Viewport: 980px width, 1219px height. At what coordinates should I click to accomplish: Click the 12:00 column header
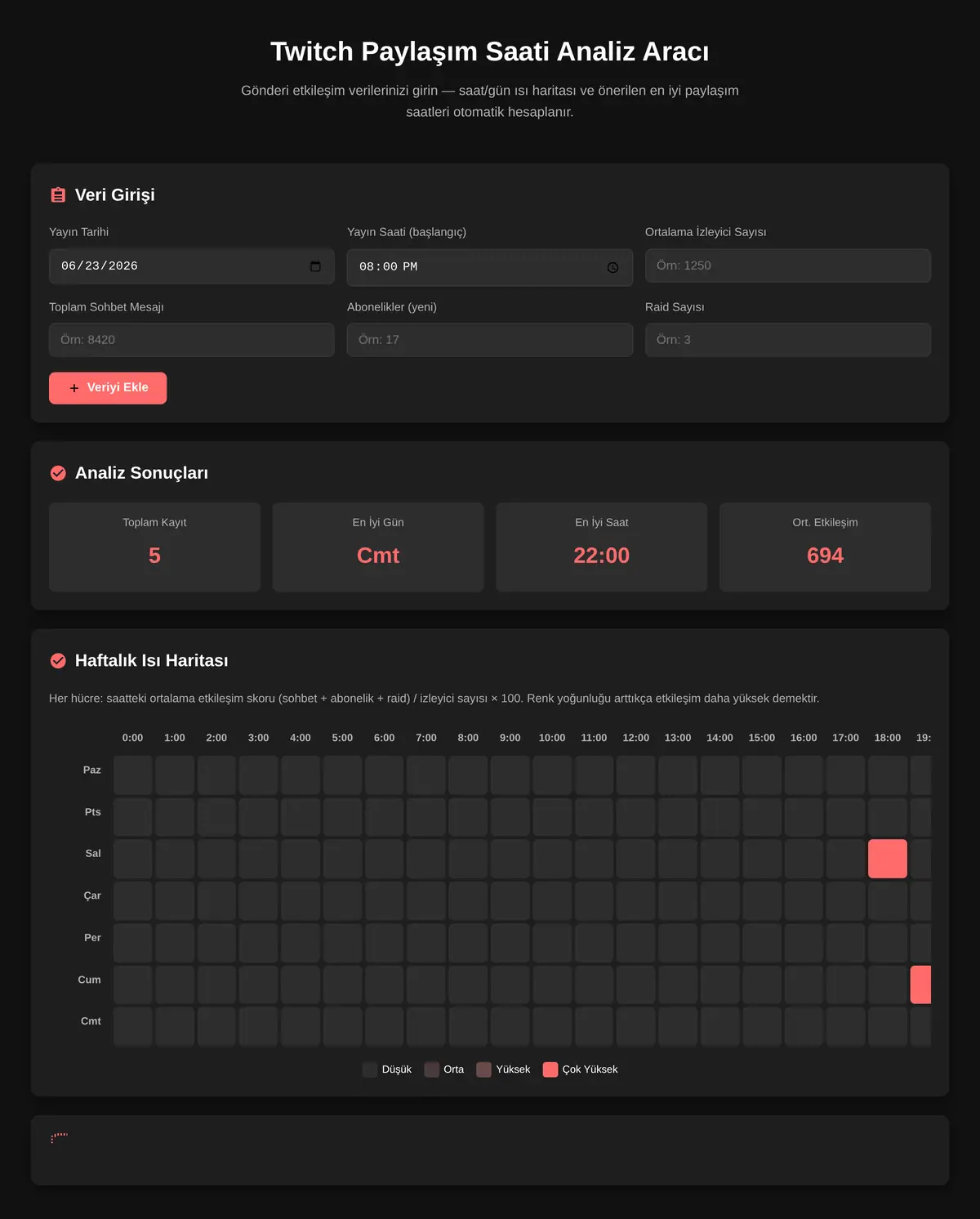point(636,738)
